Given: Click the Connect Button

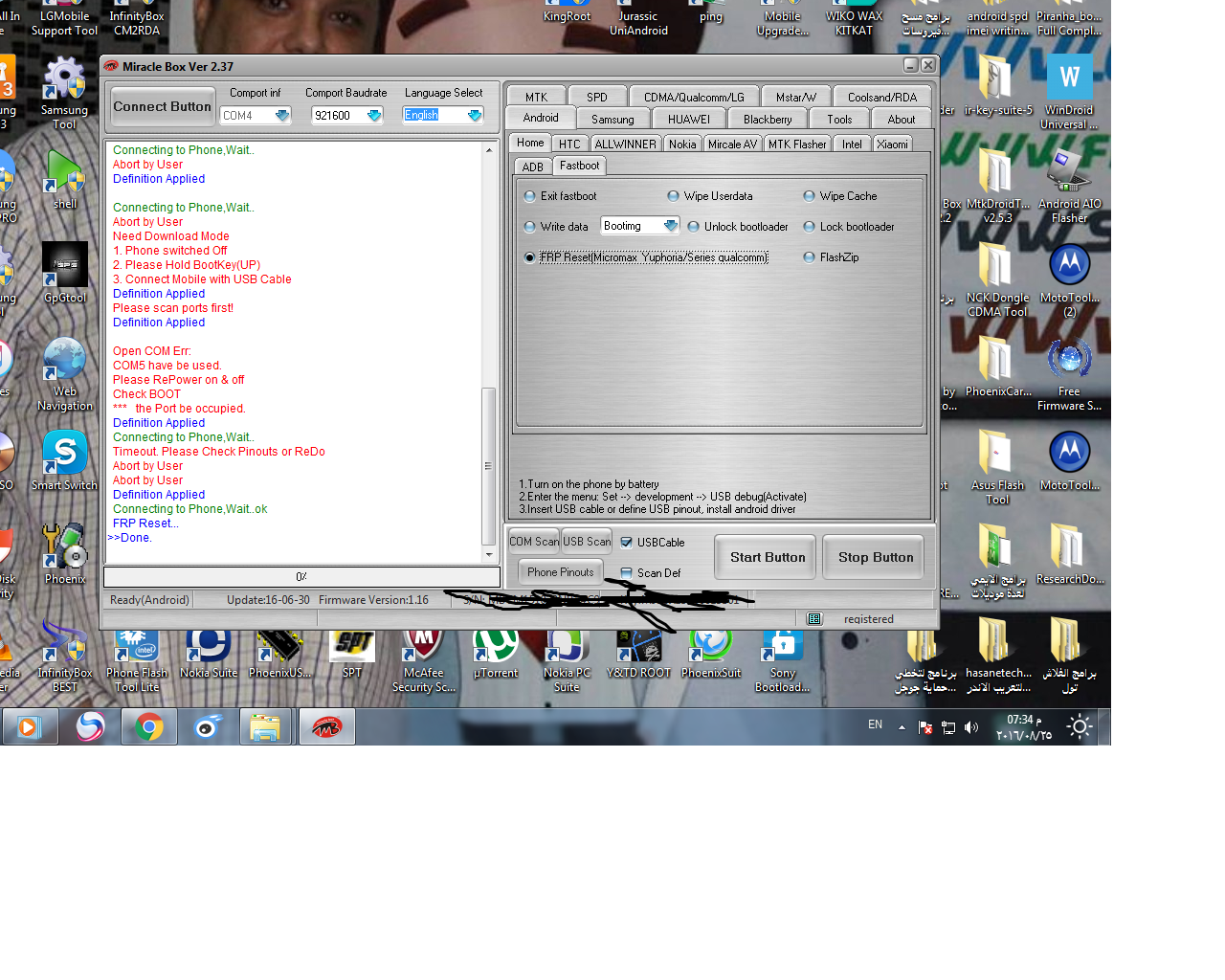Looking at the screenshot, I should click(163, 106).
